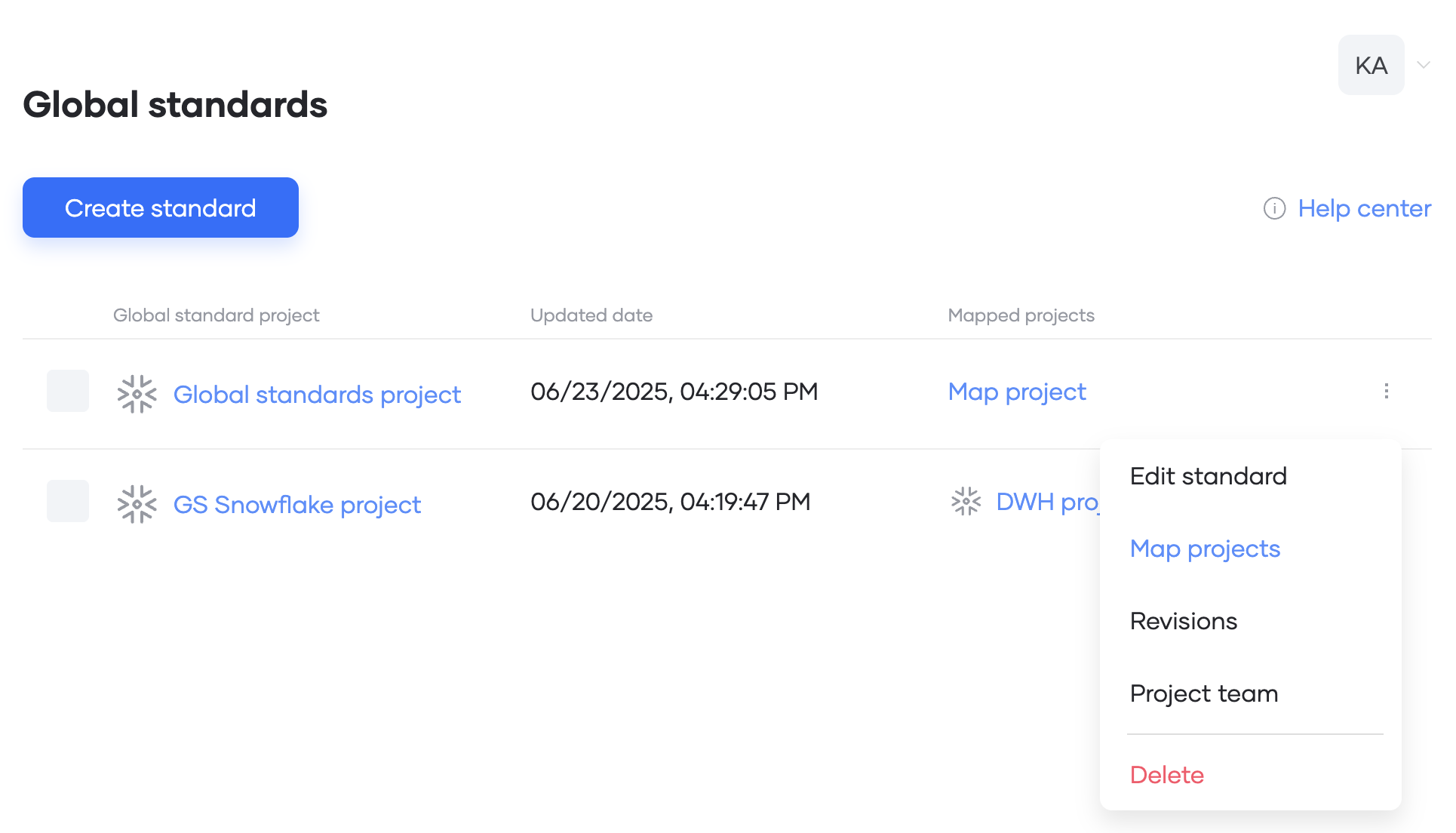Select Project team menu entry
Viewport: 1456px width, 833px height.
click(x=1203, y=693)
